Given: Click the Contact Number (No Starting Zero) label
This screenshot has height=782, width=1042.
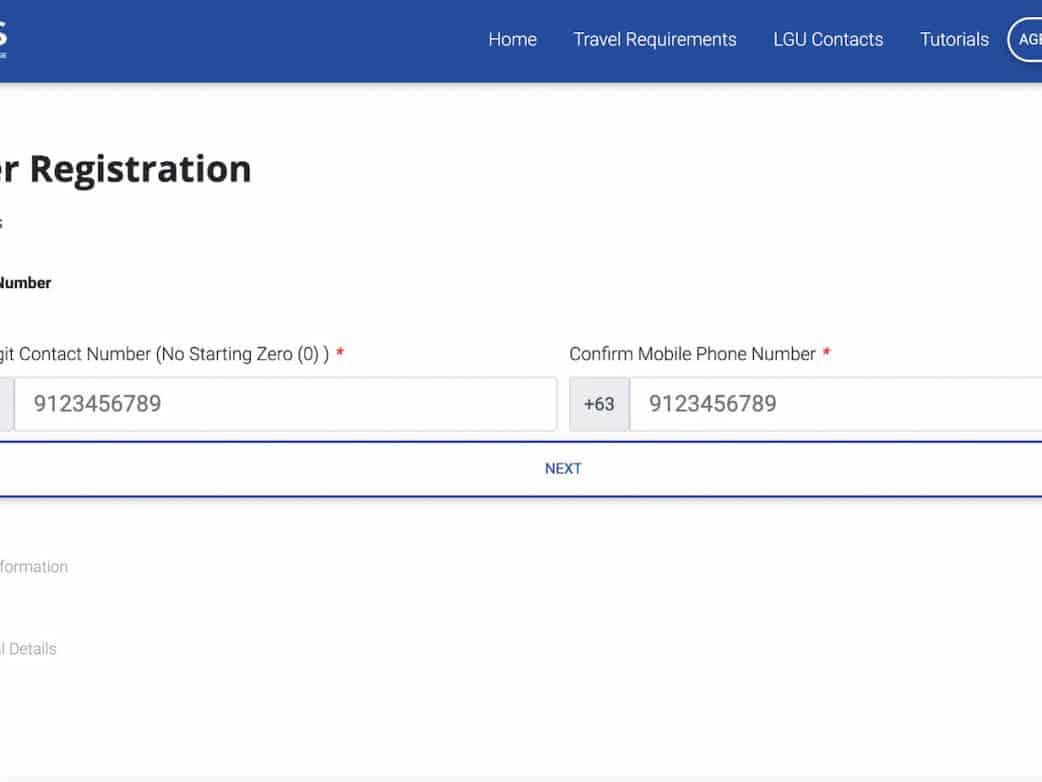Looking at the screenshot, I should 164,354.
